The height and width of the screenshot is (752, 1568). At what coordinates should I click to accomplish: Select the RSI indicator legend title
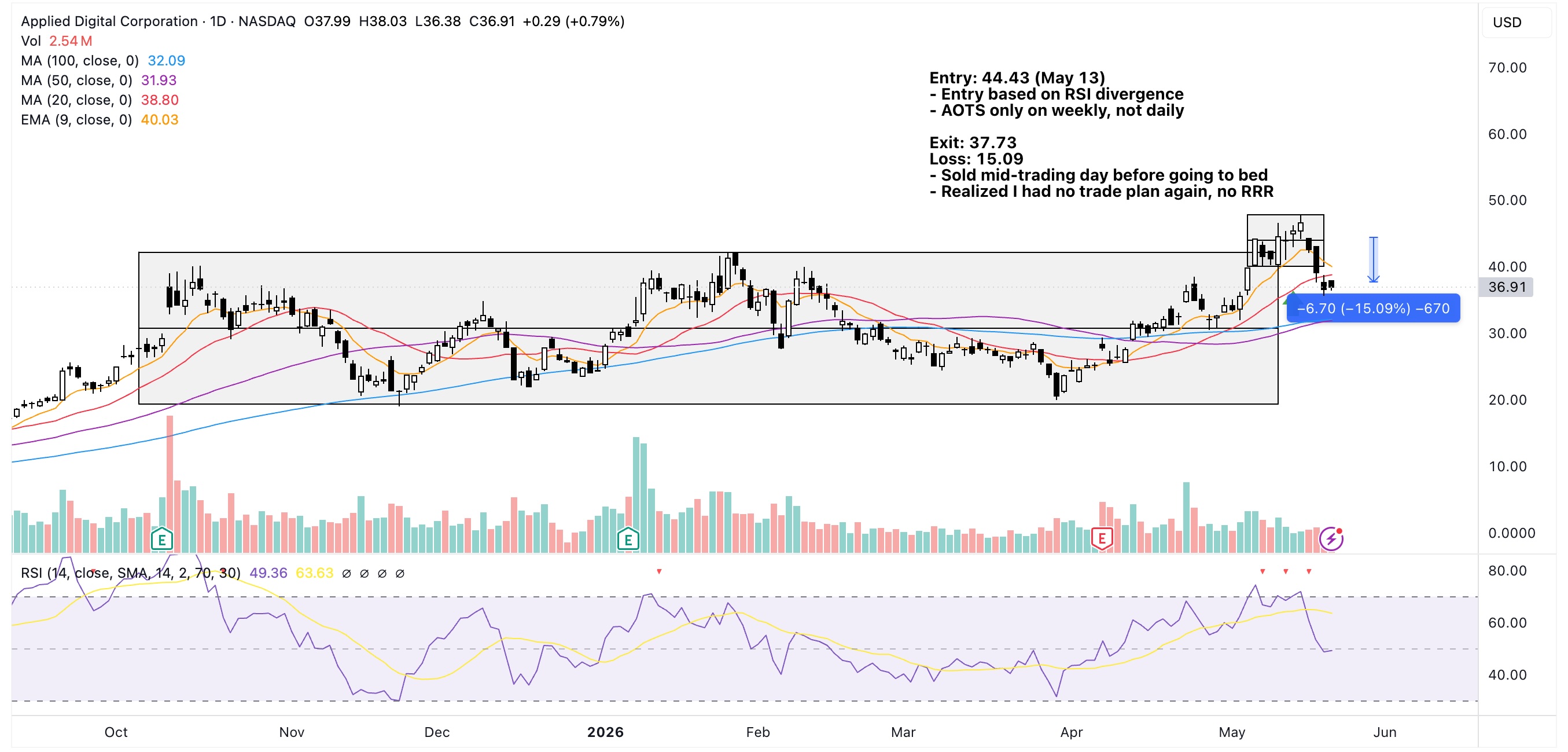point(131,573)
